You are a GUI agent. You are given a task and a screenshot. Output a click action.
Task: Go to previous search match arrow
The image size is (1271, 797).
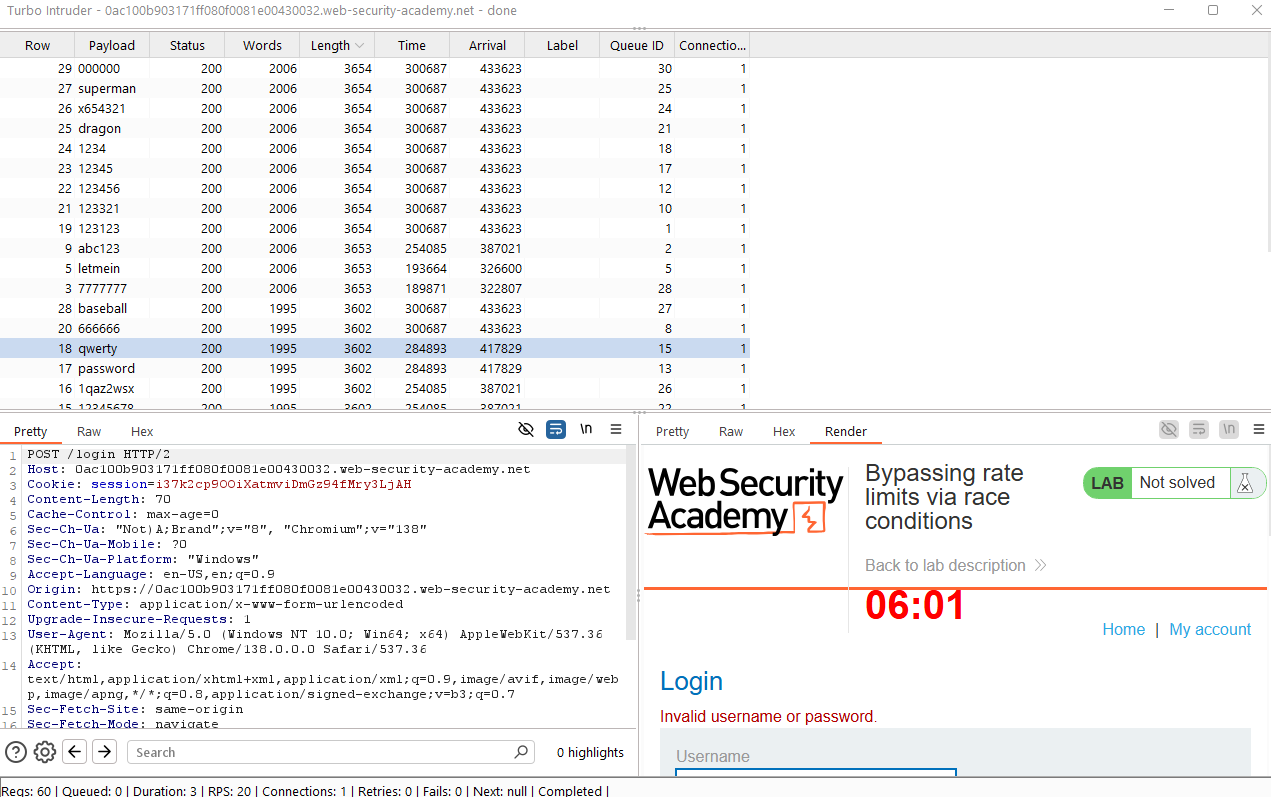click(75, 752)
